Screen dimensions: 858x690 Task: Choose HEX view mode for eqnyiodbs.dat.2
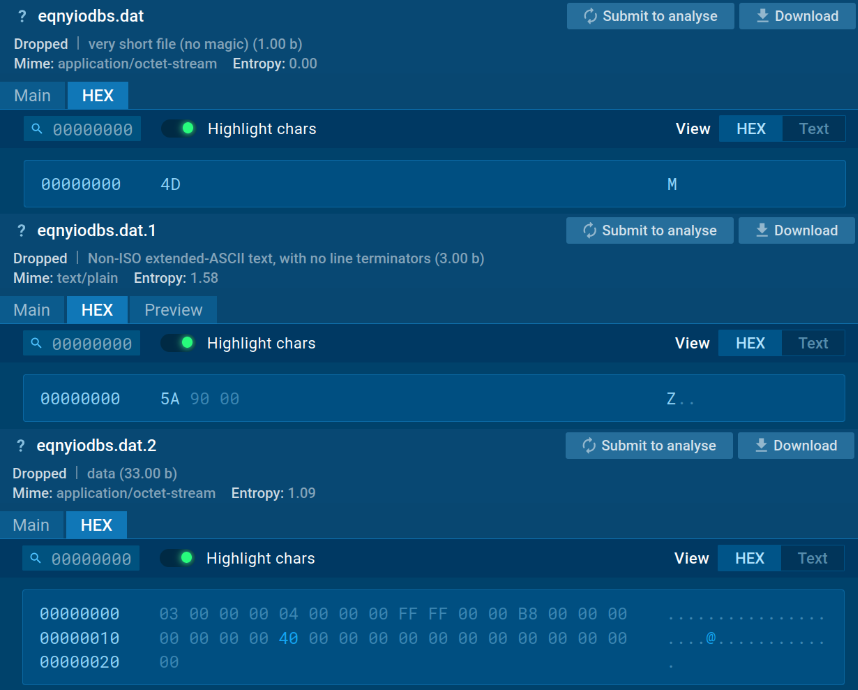point(749,559)
